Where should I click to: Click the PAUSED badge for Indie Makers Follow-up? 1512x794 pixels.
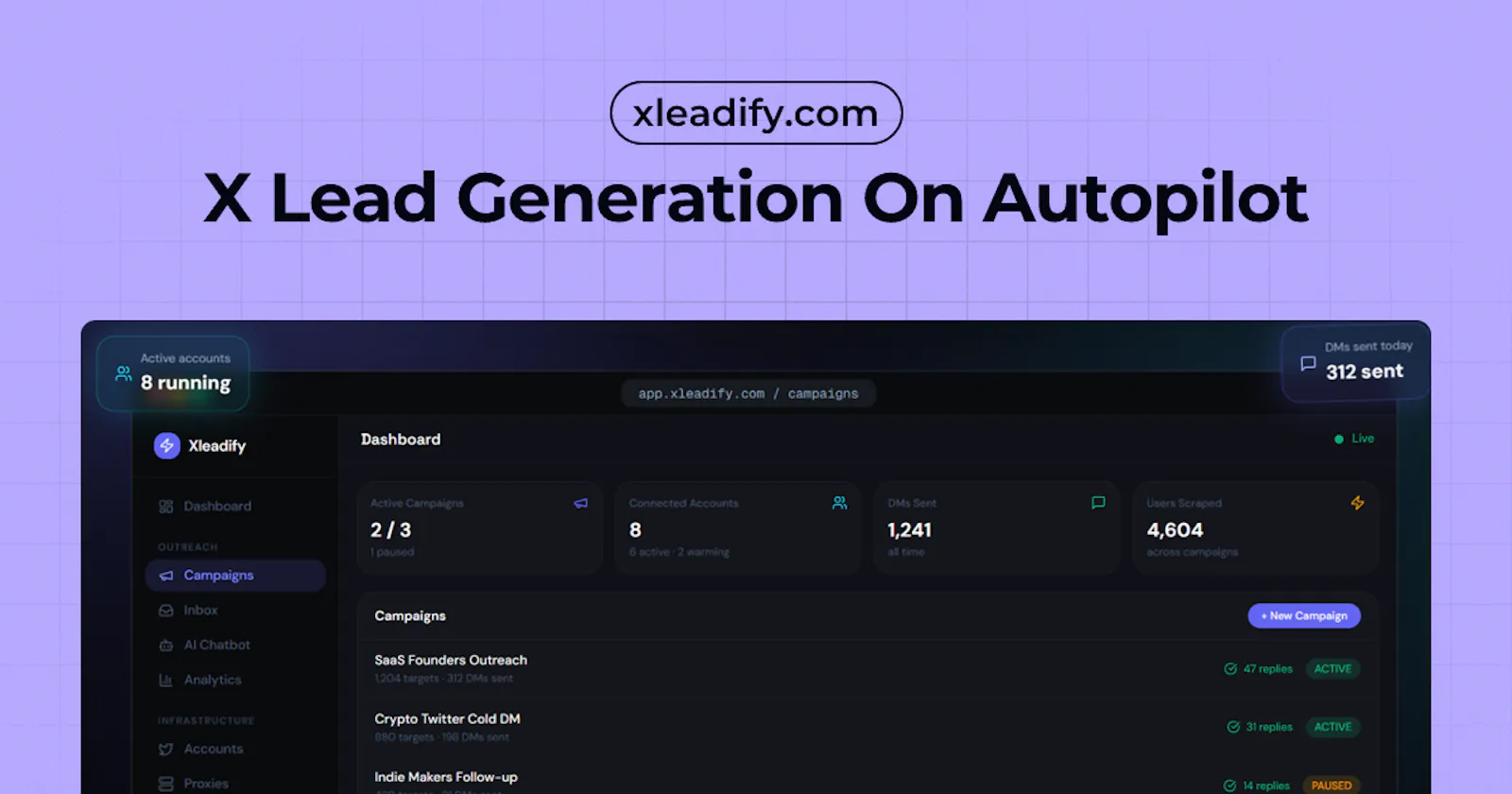(1332, 785)
